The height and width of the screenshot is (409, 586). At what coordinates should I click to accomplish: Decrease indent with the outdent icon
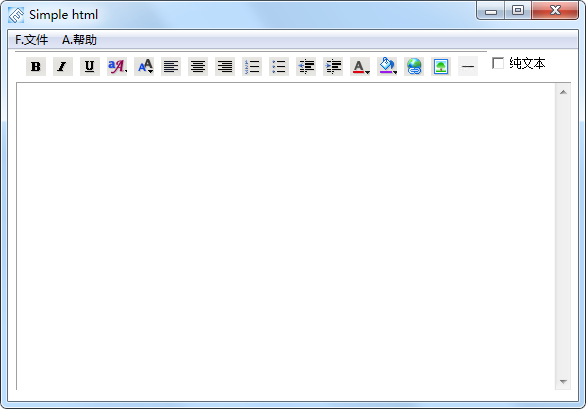click(306, 67)
